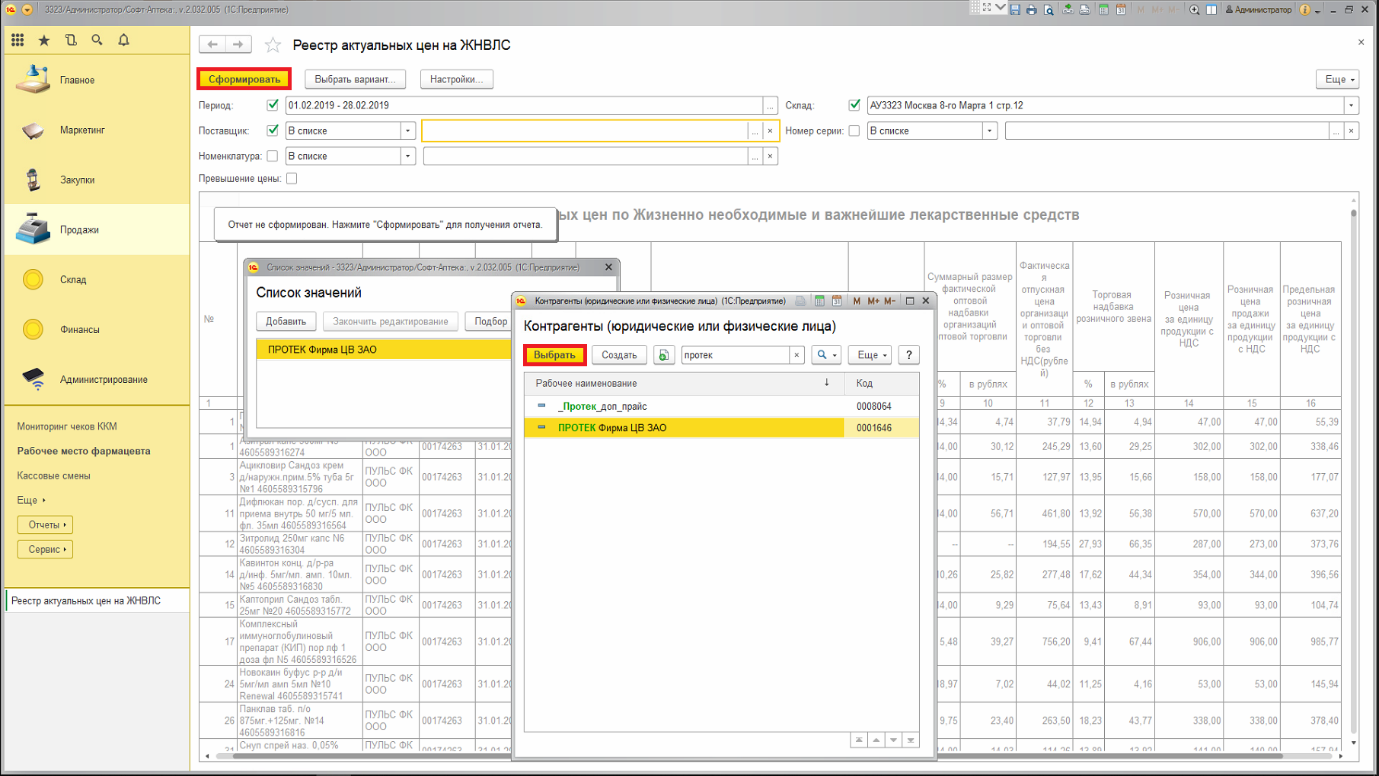
Task: Click the print preview icon in title bar
Action: (x=1049, y=9)
